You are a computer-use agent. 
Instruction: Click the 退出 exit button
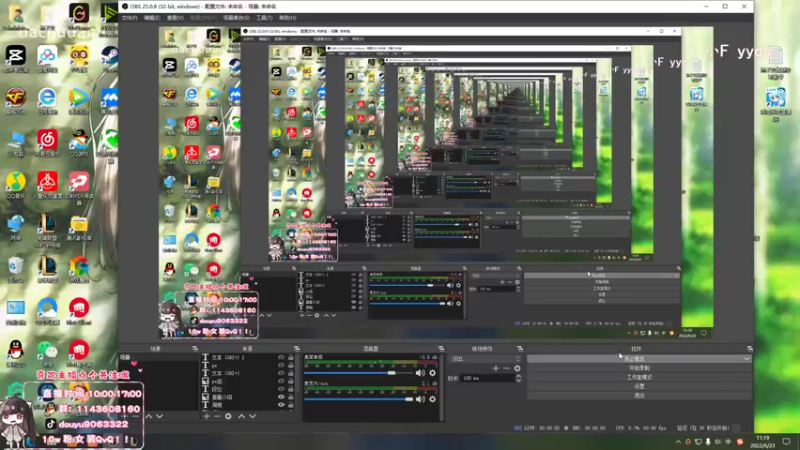[x=639, y=395]
